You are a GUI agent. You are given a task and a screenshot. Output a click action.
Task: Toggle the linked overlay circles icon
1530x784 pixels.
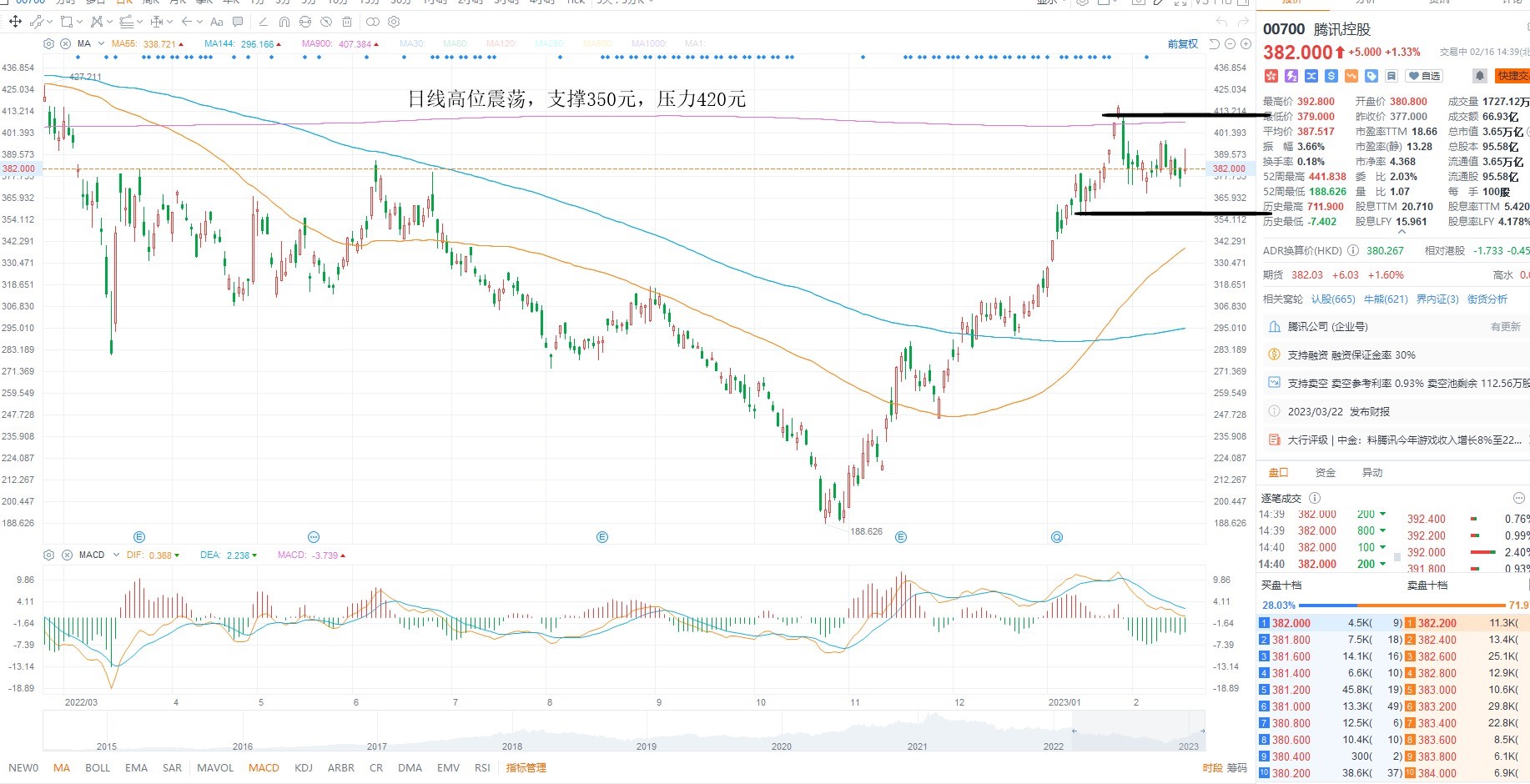(x=373, y=22)
